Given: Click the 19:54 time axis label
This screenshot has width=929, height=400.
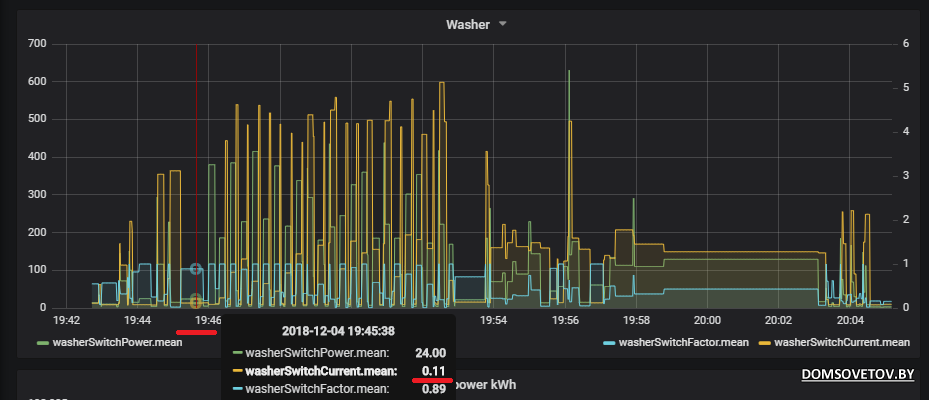Looking at the screenshot, I should click(494, 320).
